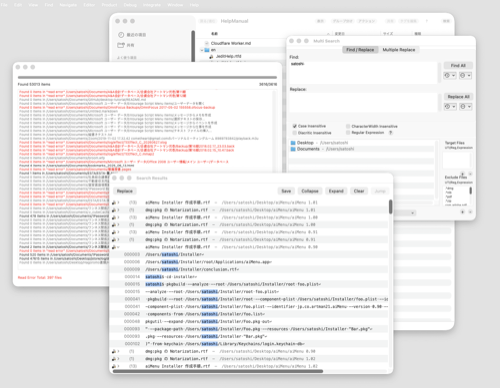The width and height of the screenshot is (500, 388).
Task: Click the en folder icon in HelpManual window
Action: point(207,50)
